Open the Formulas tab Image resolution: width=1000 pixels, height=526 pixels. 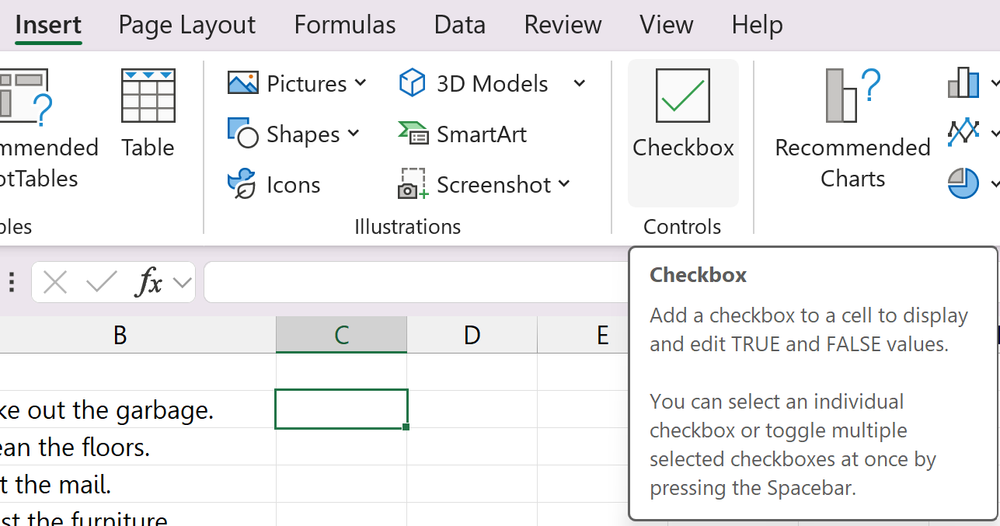(345, 25)
